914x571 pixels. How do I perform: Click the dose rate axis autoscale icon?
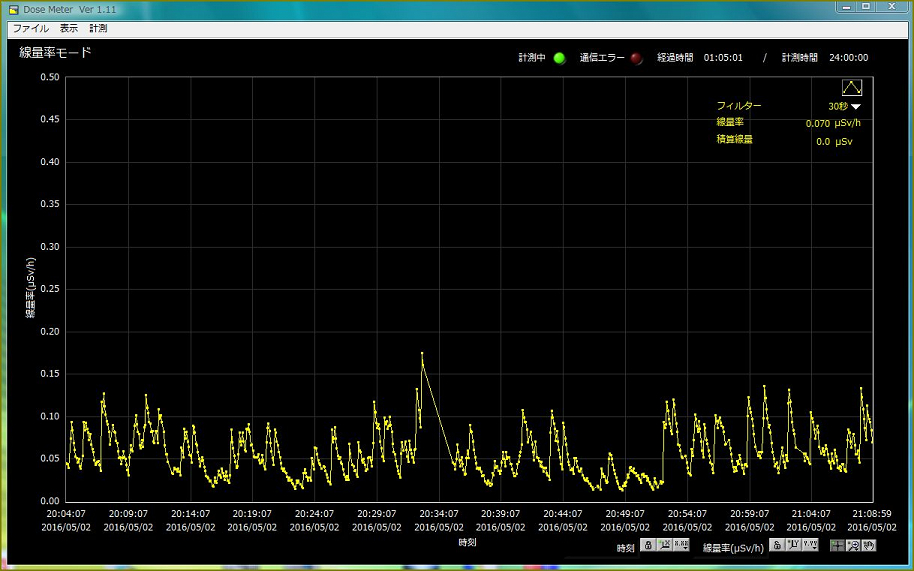pyautogui.click(x=793, y=546)
